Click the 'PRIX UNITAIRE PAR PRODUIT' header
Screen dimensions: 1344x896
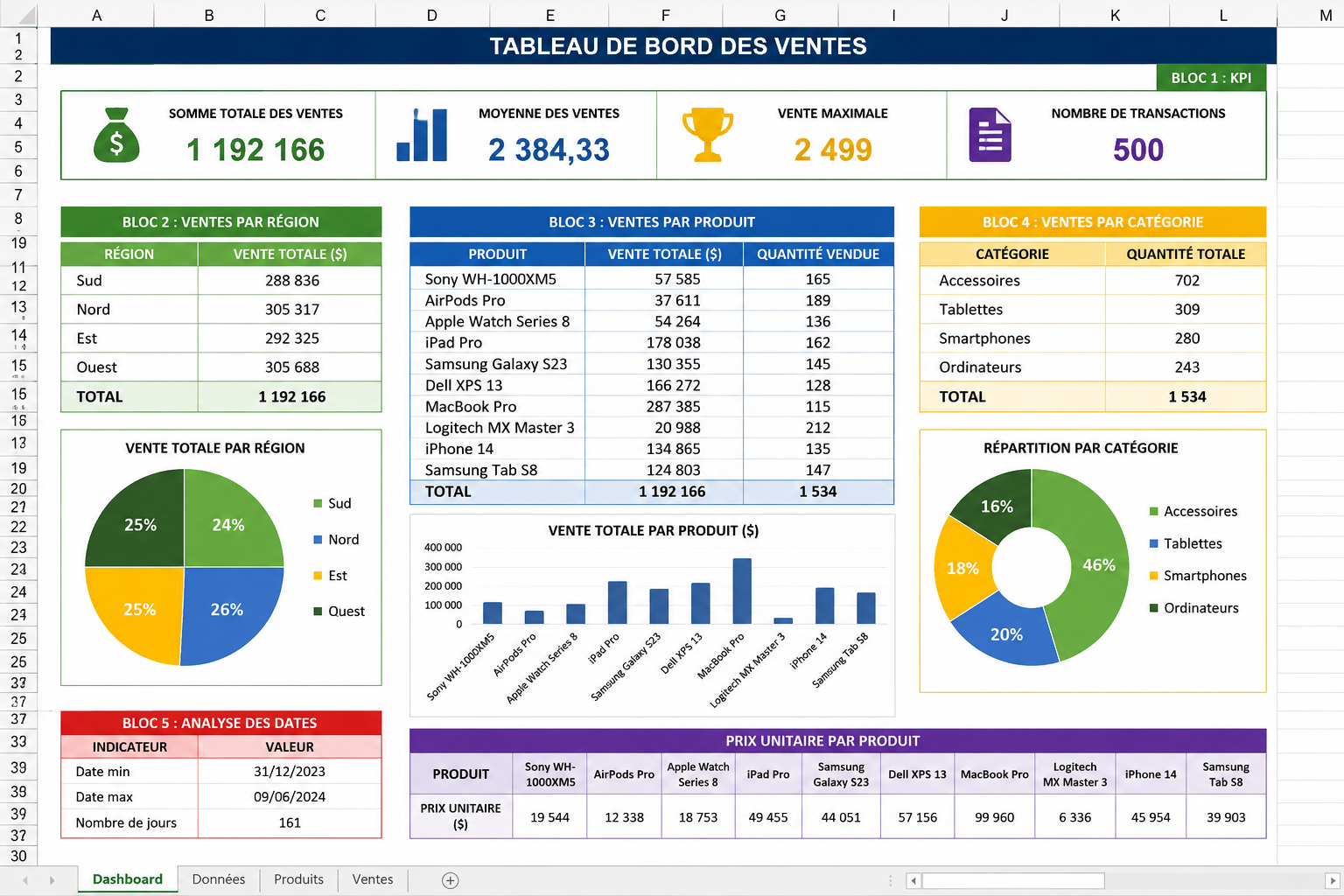pyautogui.click(x=838, y=741)
